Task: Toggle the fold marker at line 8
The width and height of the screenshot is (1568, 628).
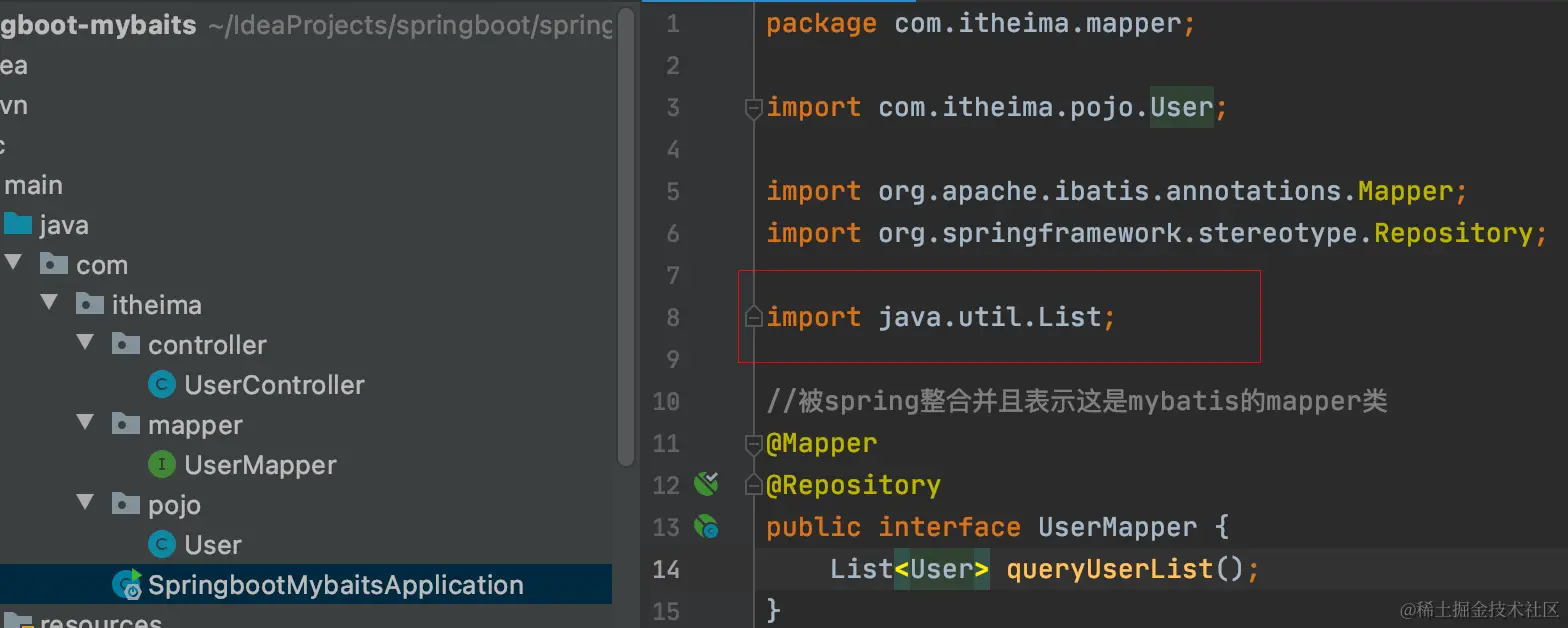Action: click(755, 318)
